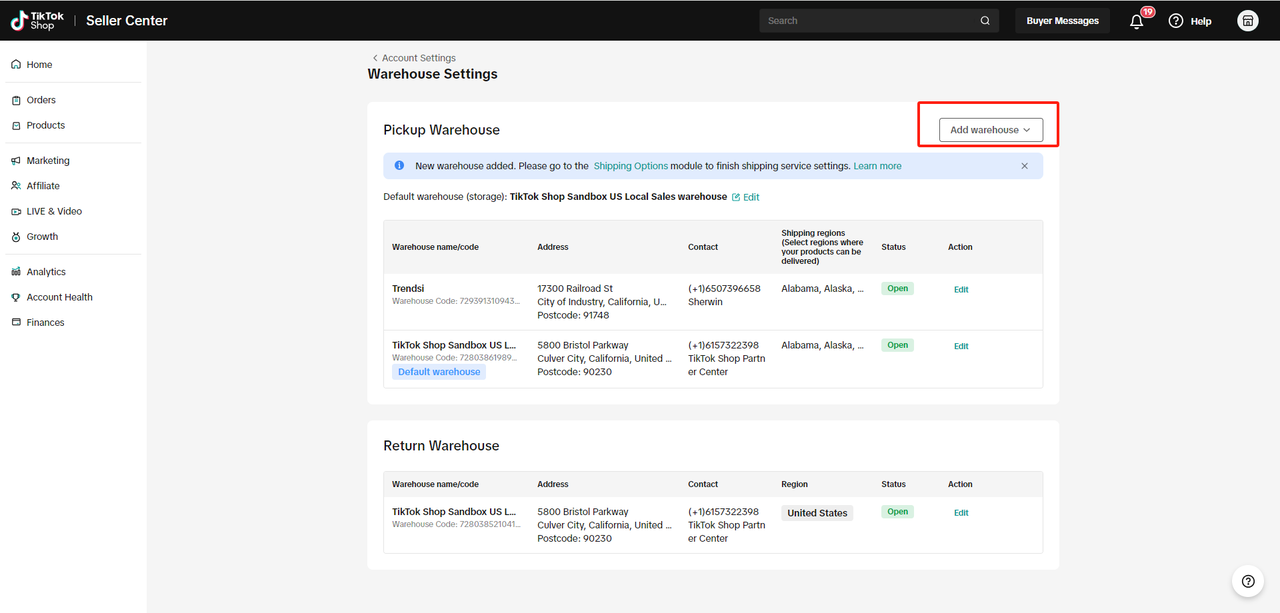Open Orders in the sidebar
1280x613 pixels.
click(41, 100)
